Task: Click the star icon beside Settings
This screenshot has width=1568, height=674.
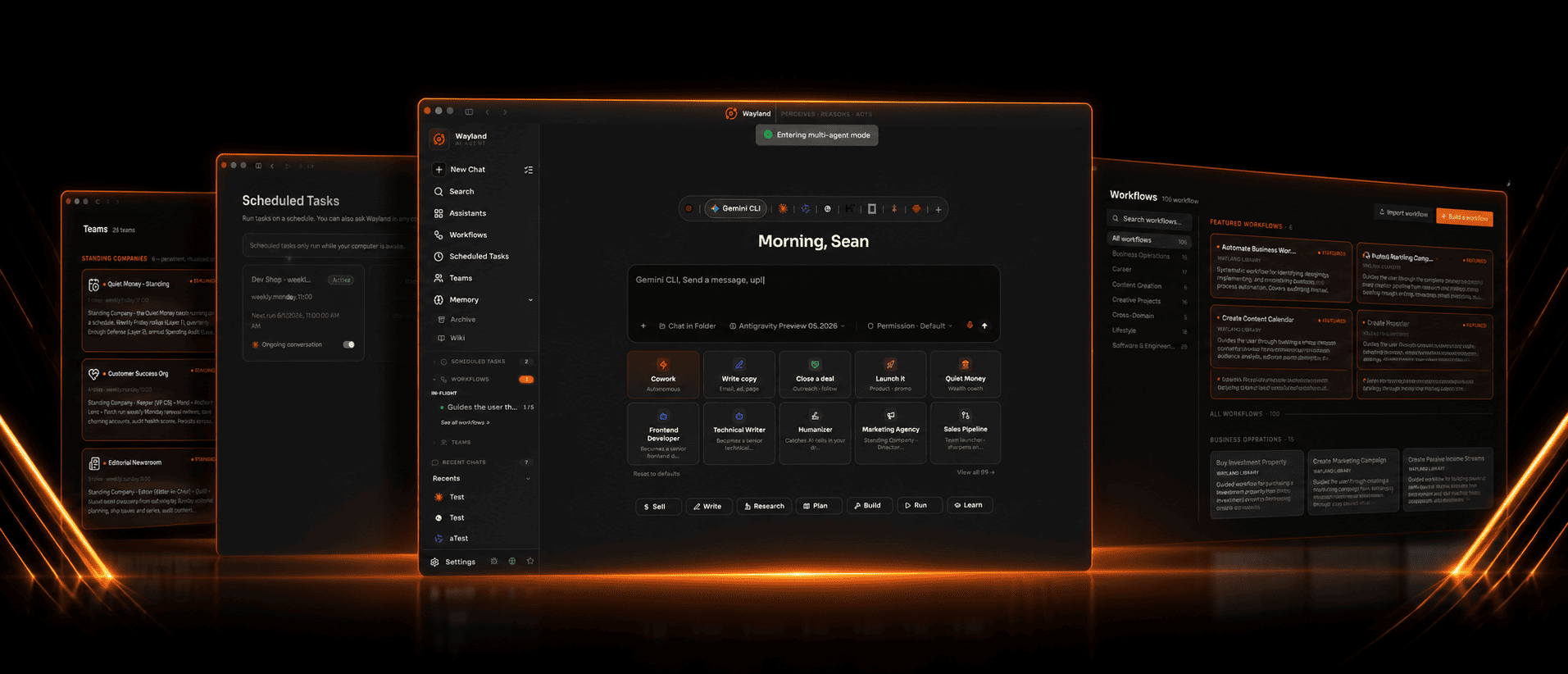Action: 530,562
